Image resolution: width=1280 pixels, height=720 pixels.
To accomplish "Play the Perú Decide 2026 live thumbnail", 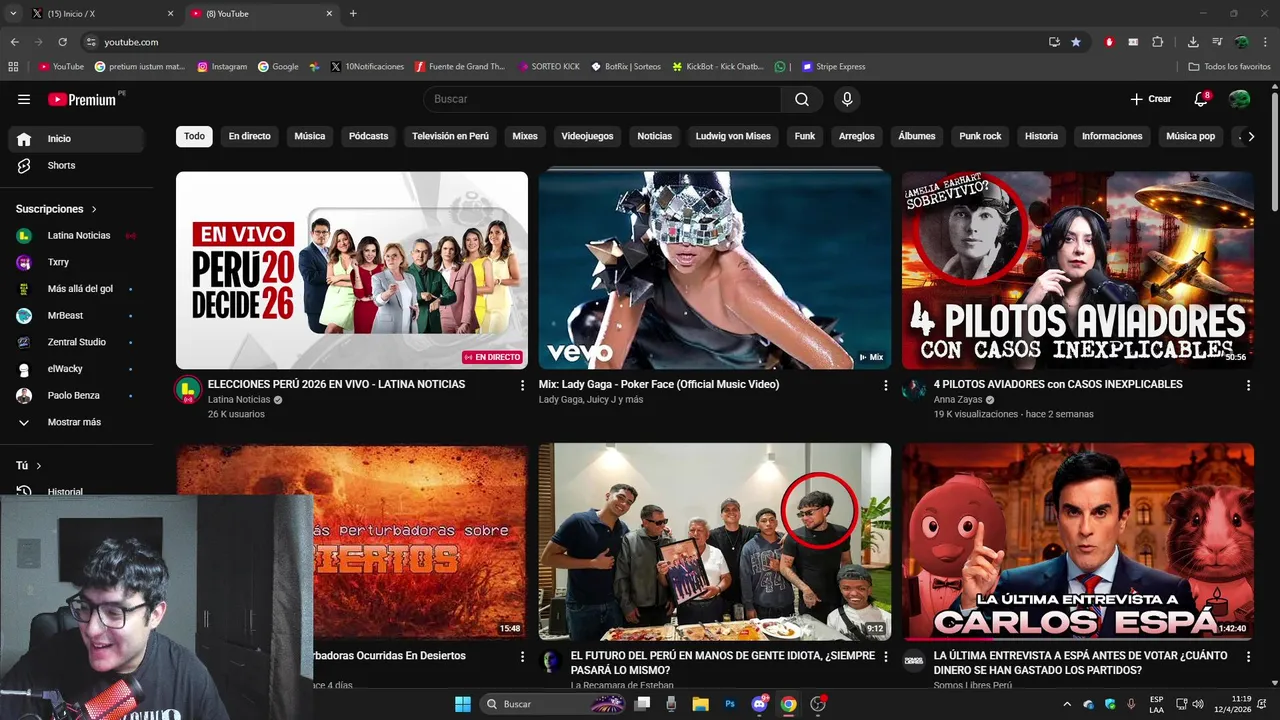I will point(352,270).
